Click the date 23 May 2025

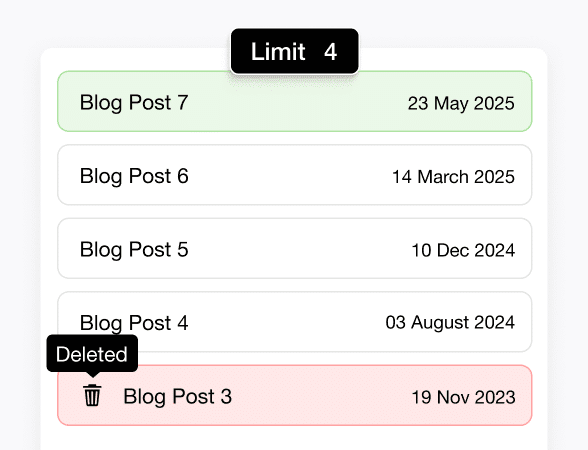[461, 103]
